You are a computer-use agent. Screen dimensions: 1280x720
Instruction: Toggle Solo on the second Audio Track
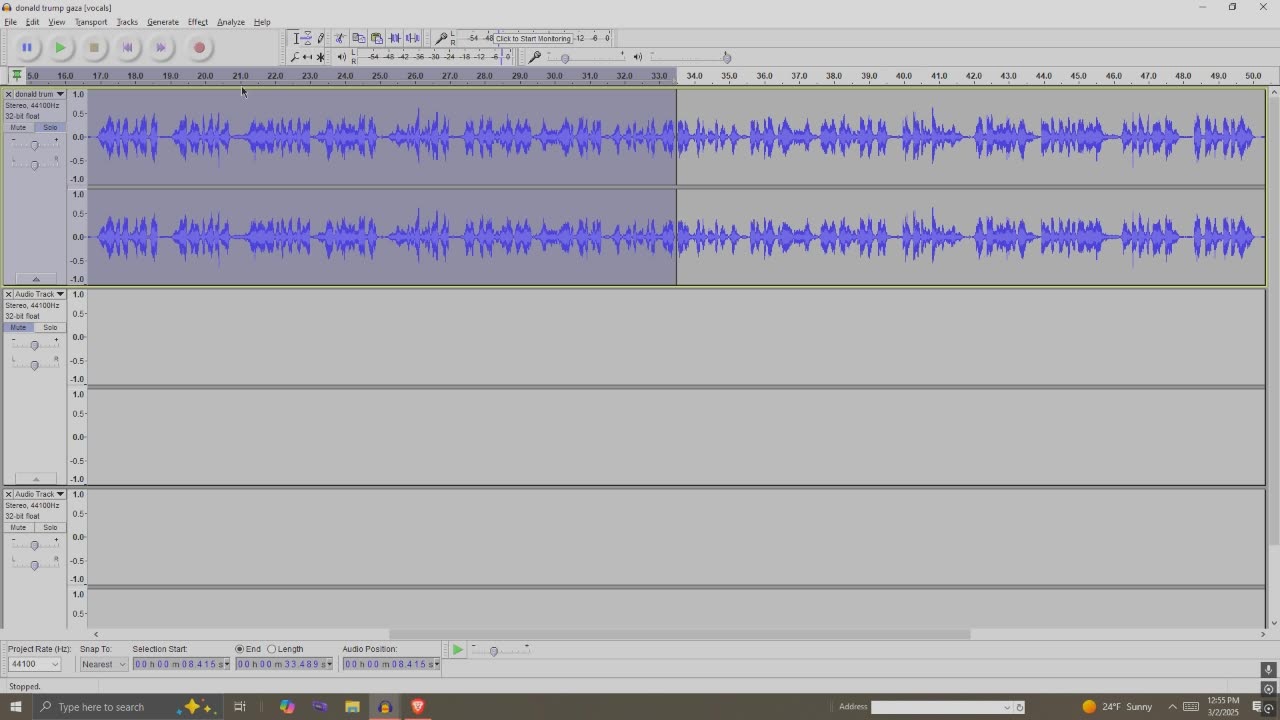click(49, 327)
